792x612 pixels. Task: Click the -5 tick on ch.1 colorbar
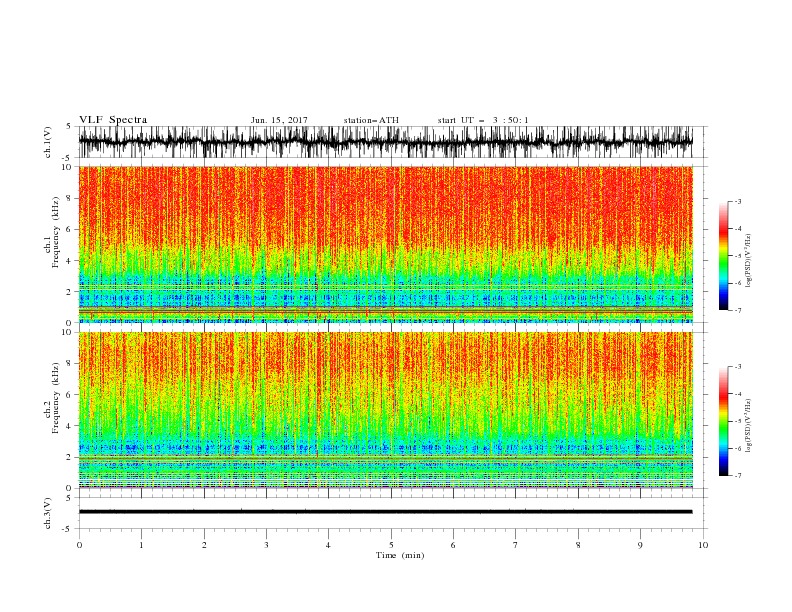(737, 256)
